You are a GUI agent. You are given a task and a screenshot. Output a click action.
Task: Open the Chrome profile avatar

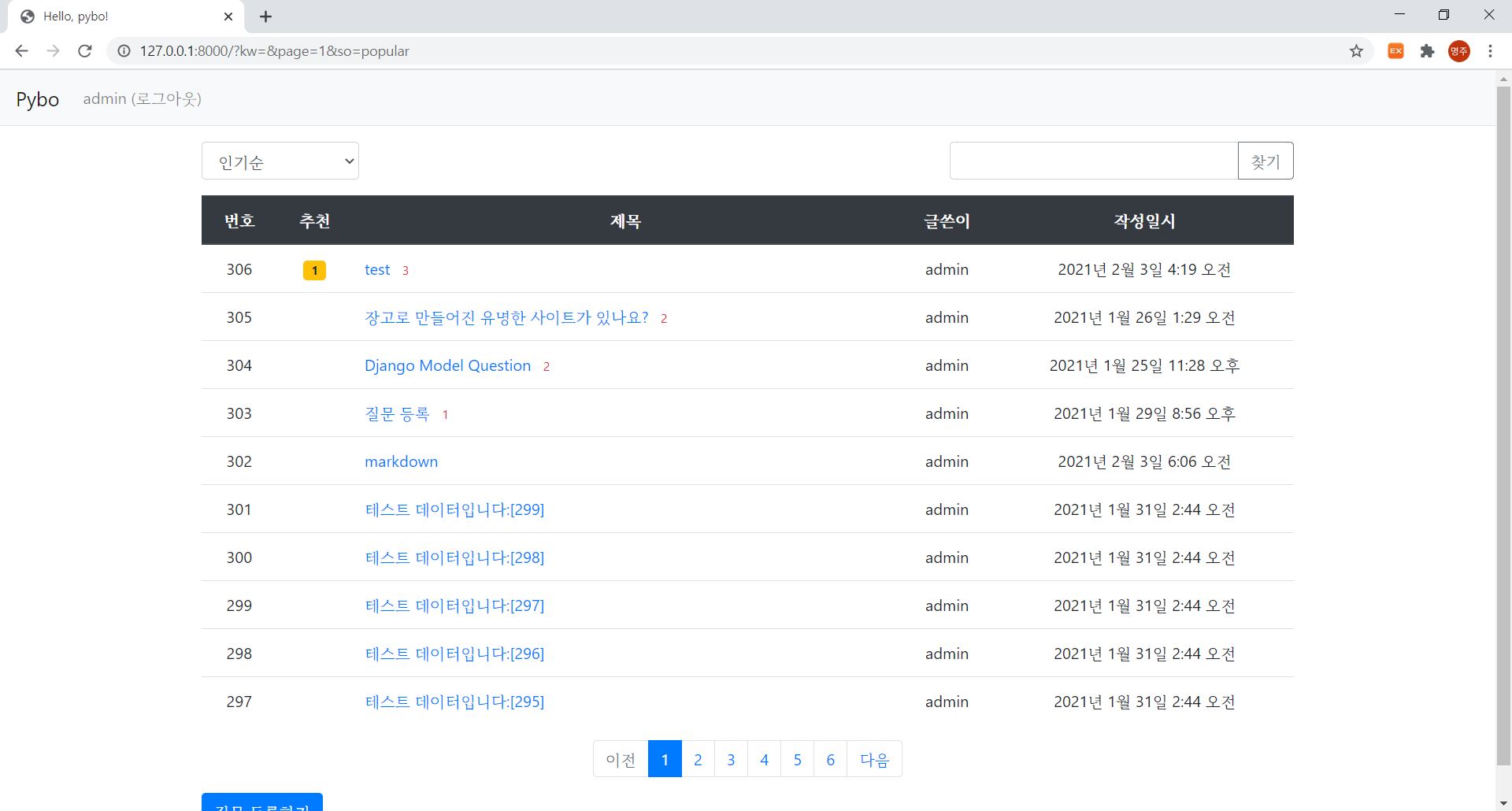tap(1459, 50)
